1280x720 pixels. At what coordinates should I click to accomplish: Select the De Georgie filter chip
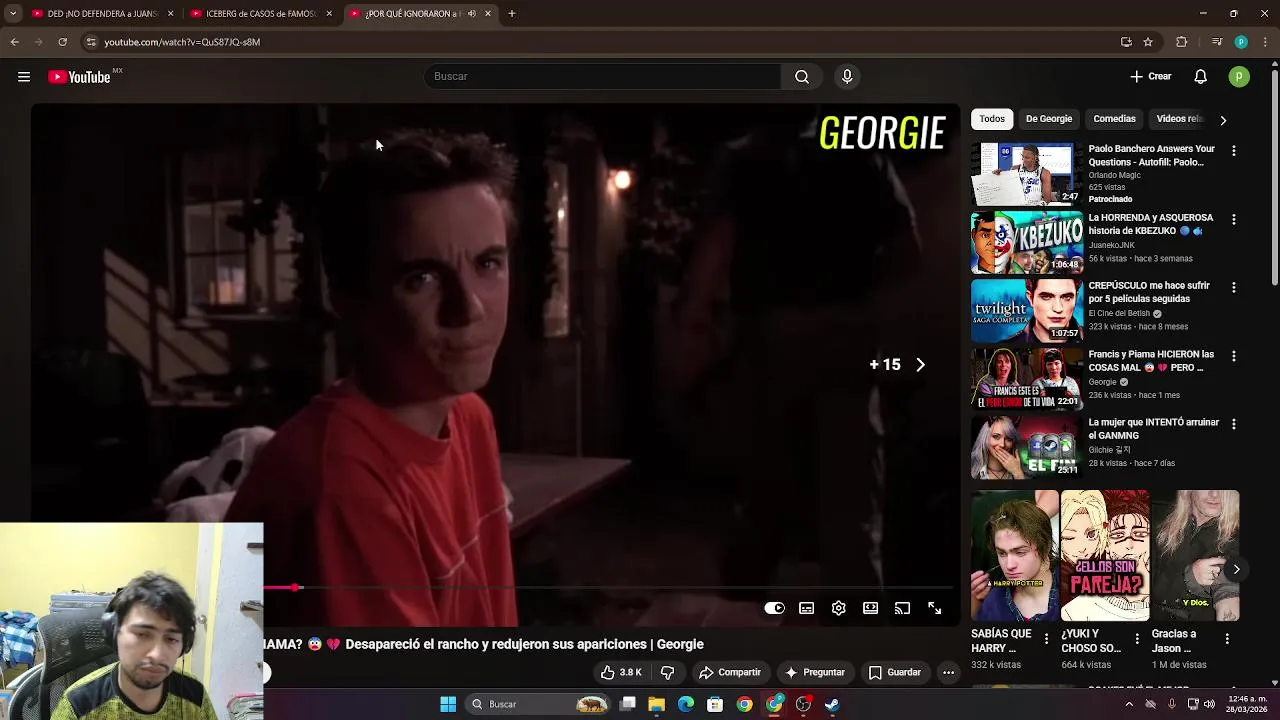1049,119
